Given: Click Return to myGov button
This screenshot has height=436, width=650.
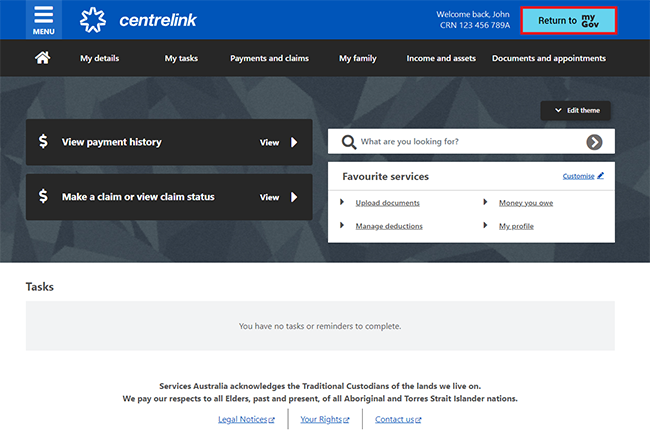Looking at the screenshot, I should click(x=568, y=20).
